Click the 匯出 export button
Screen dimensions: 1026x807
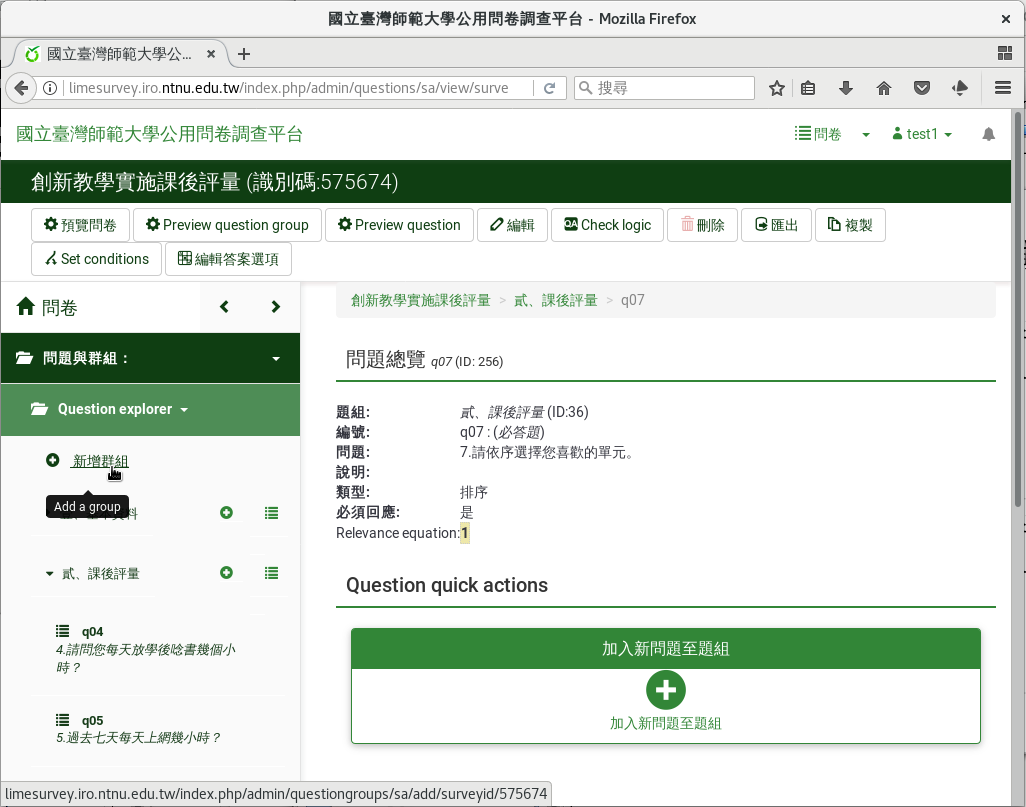tap(776, 225)
